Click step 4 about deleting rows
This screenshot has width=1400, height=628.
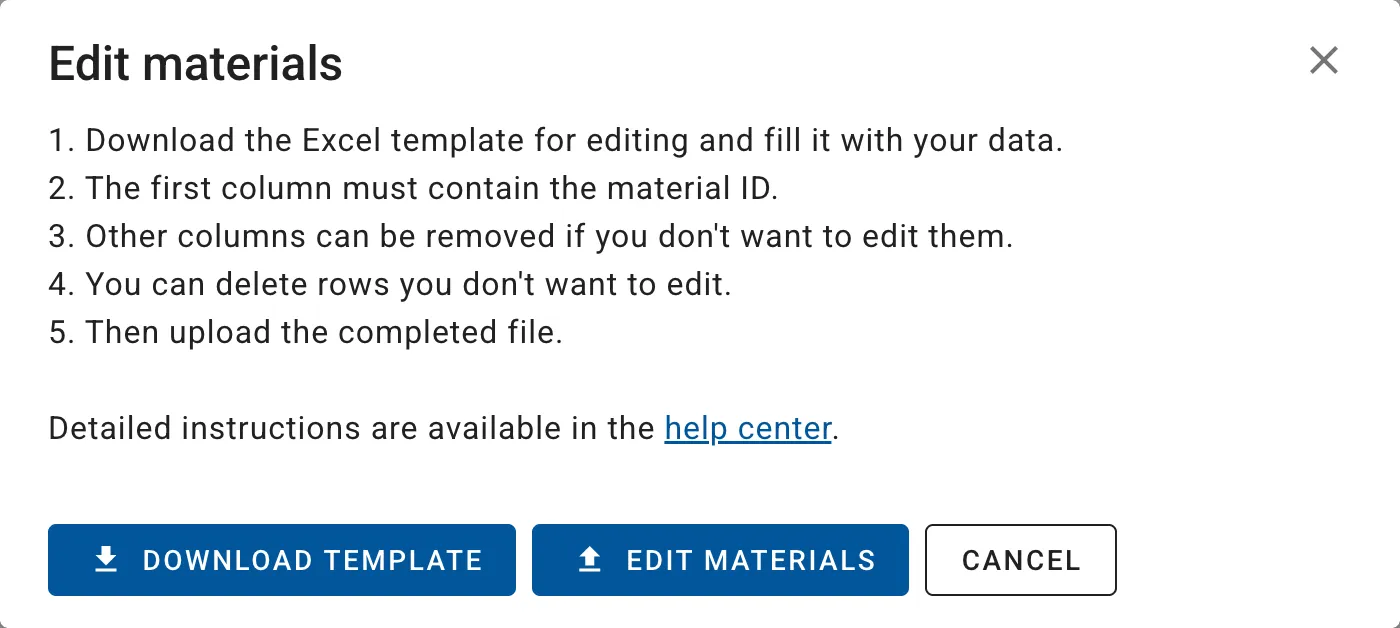[390, 285]
